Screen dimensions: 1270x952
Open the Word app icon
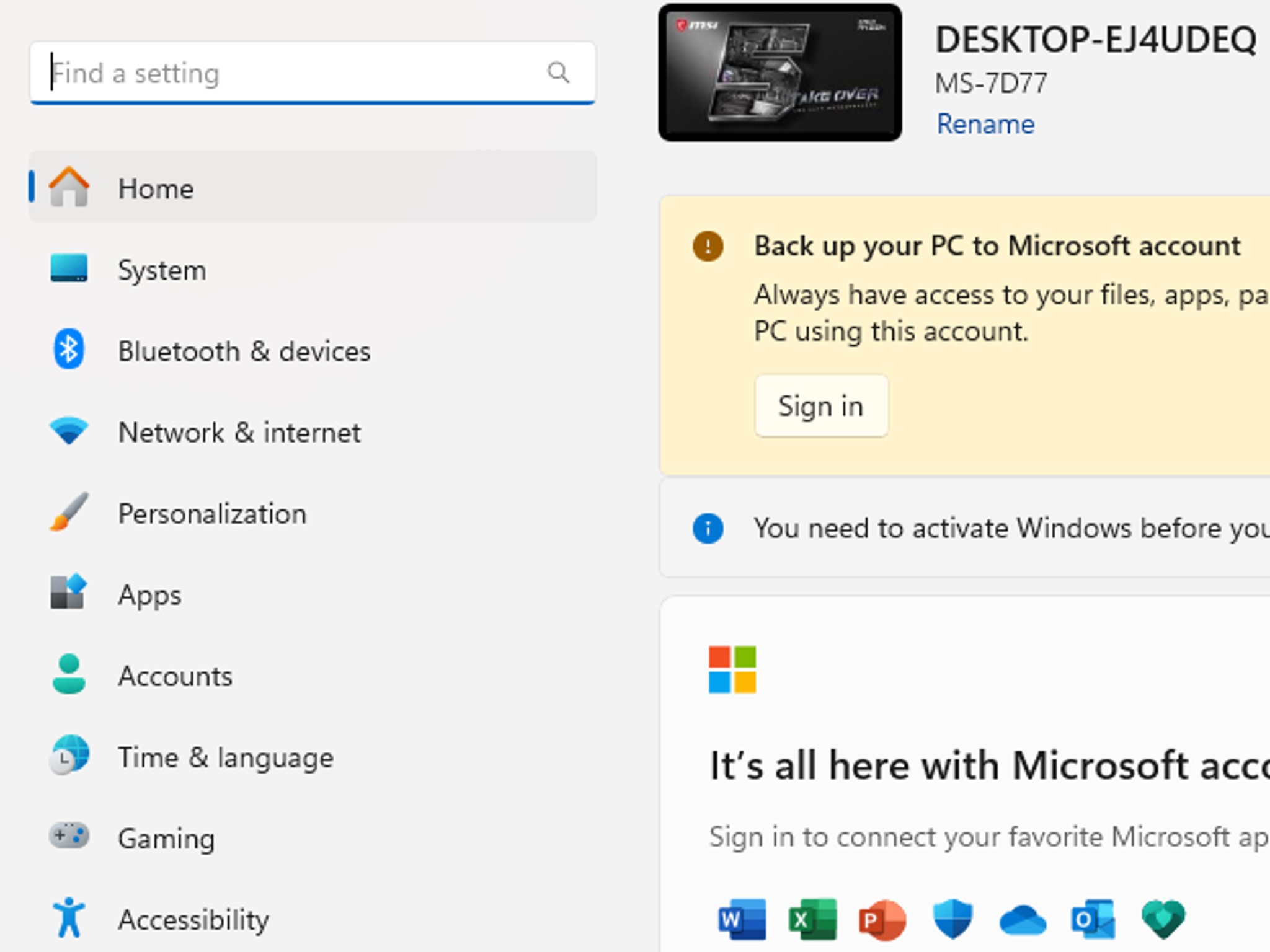coord(742,919)
